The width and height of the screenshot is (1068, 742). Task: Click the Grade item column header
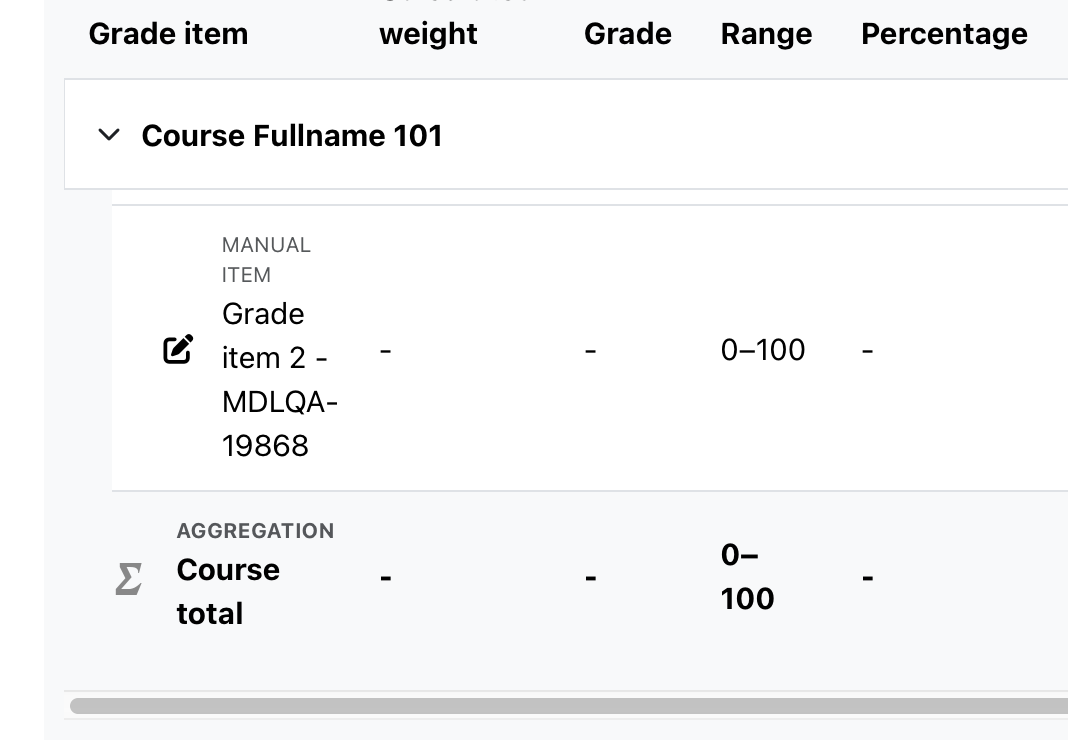(168, 33)
